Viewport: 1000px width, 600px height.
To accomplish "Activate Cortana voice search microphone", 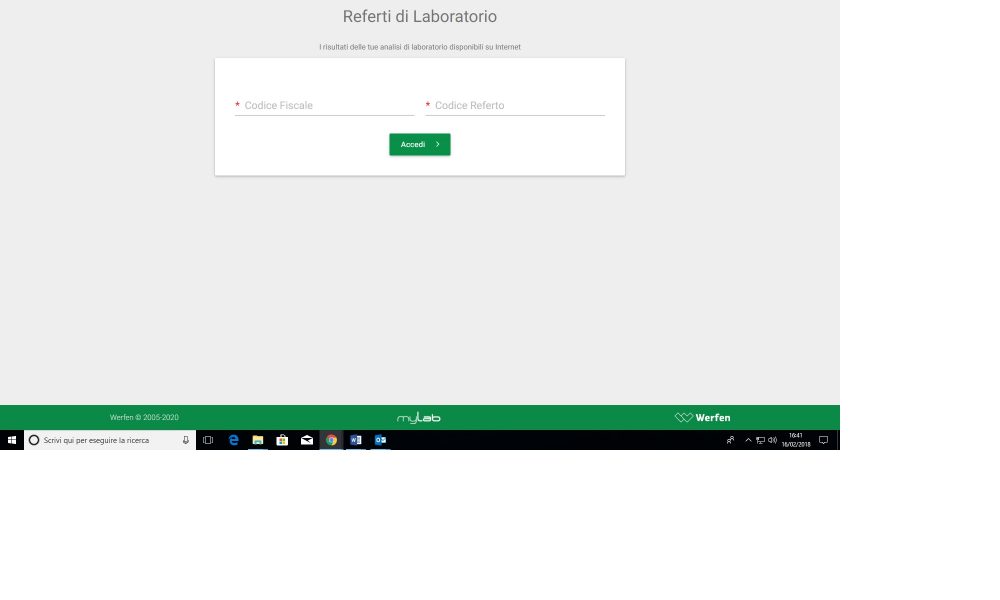I will [x=185, y=440].
